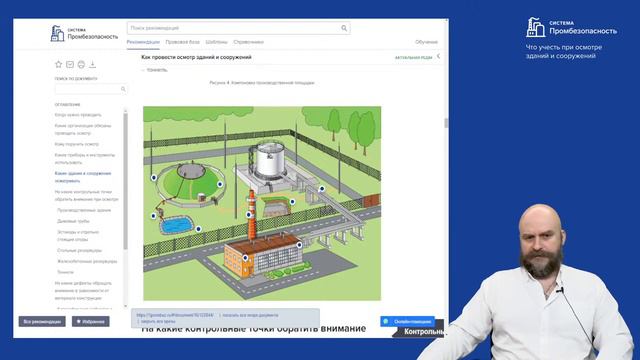640x360 pixels.
Task: Open Железобетонные резервуары subsection
Action: click(87, 261)
